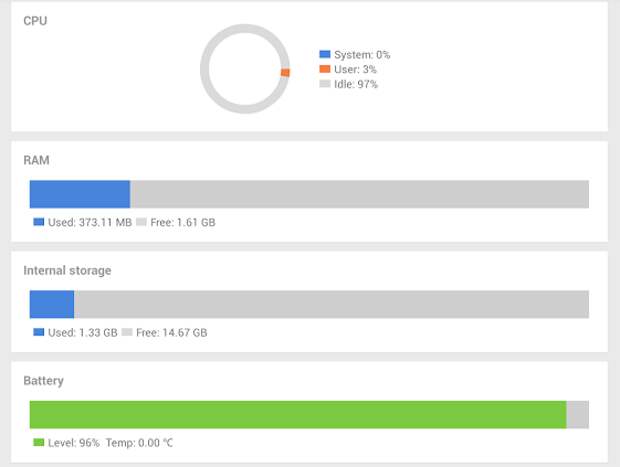Select the orange User segment on CPU ring

pos(285,72)
